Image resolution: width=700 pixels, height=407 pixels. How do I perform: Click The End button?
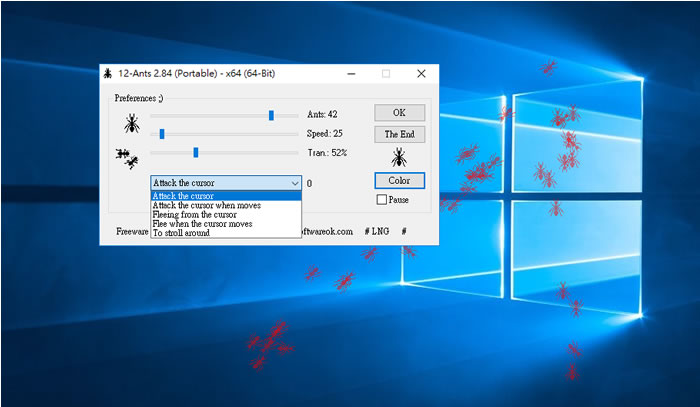(400, 134)
